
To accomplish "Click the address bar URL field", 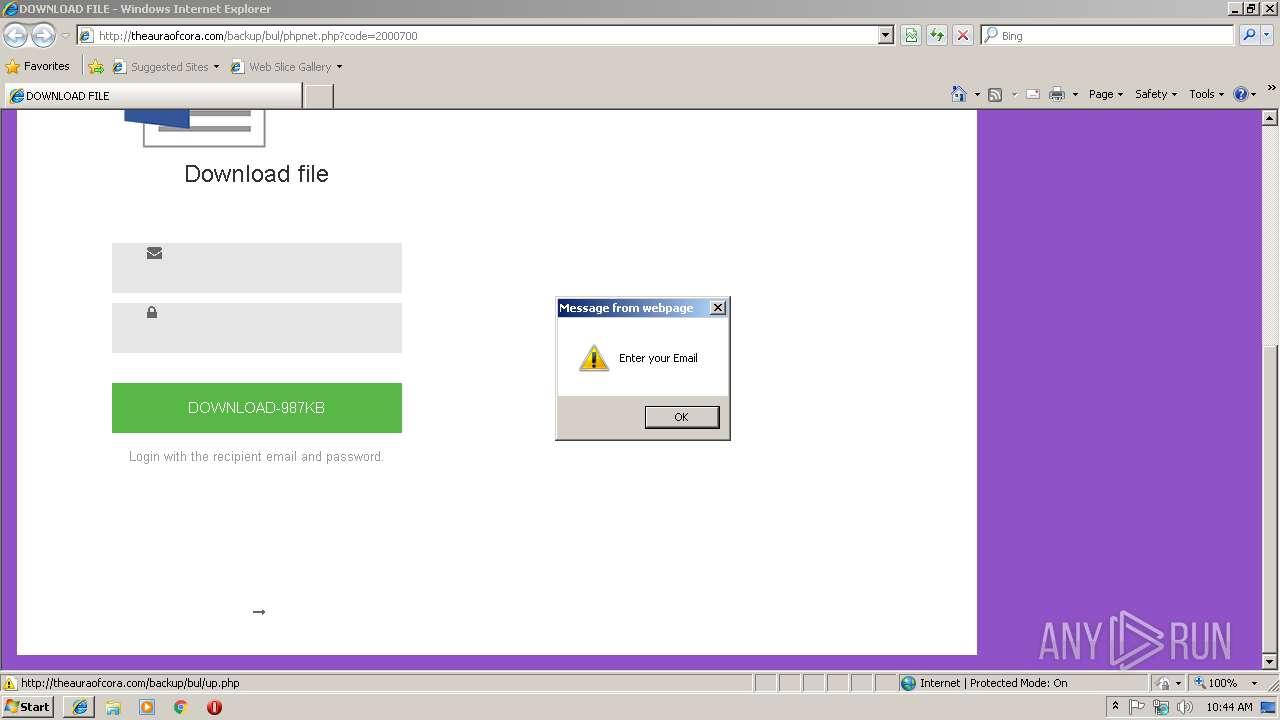I will [478, 36].
